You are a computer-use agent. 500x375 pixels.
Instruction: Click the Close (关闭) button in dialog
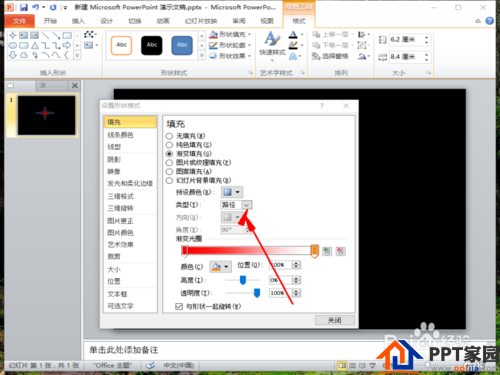(x=334, y=320)
